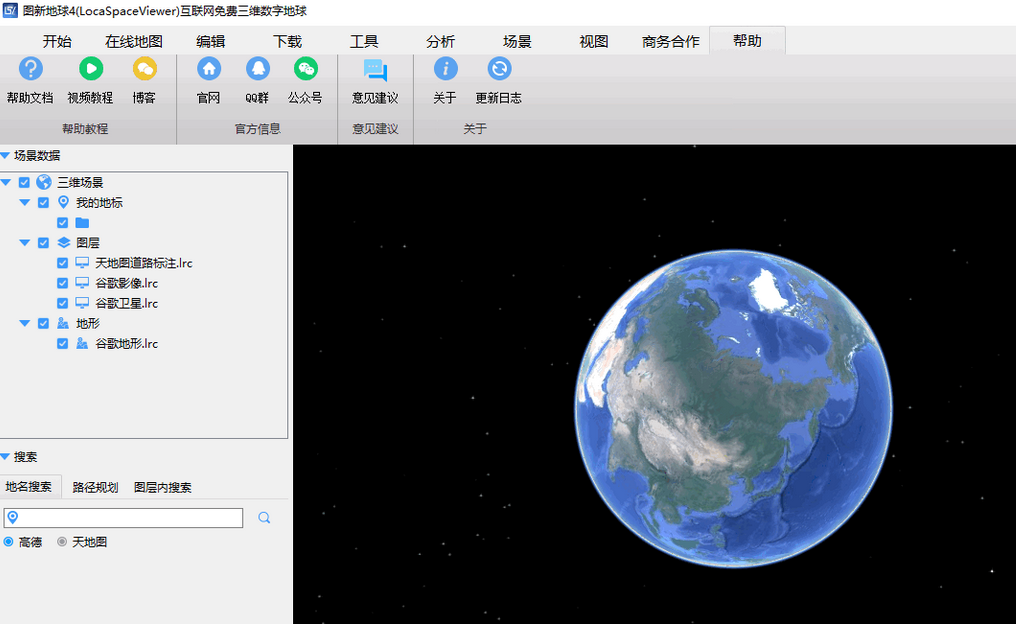Open the 更新日志 changelog icon
The width and height of the screenshot is (1016, 624).
[499, 69]
